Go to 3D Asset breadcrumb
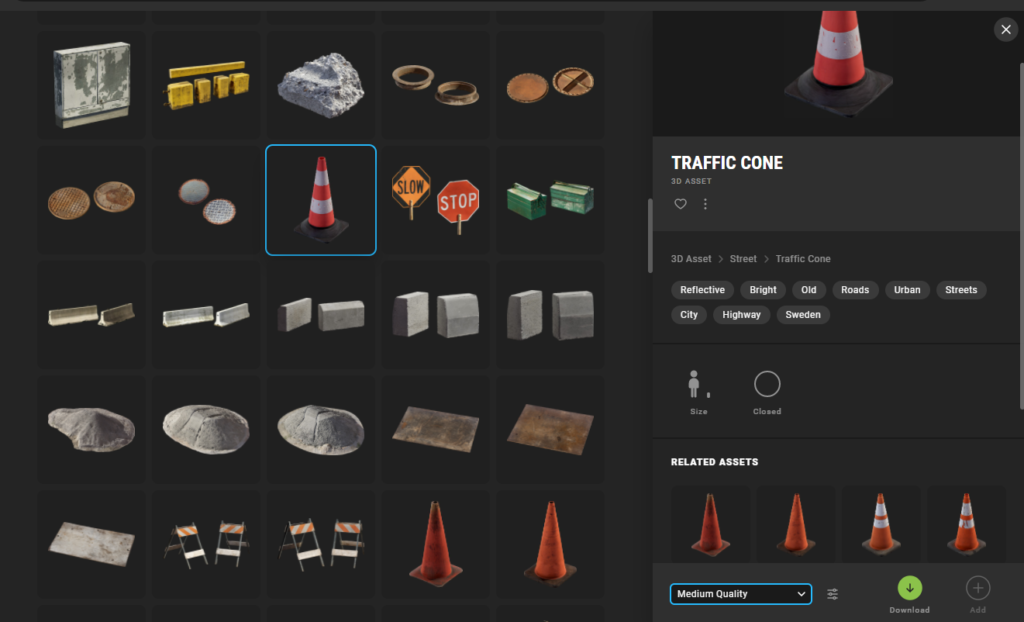This screenshot has height=622, width=1024. click(691, 259)
